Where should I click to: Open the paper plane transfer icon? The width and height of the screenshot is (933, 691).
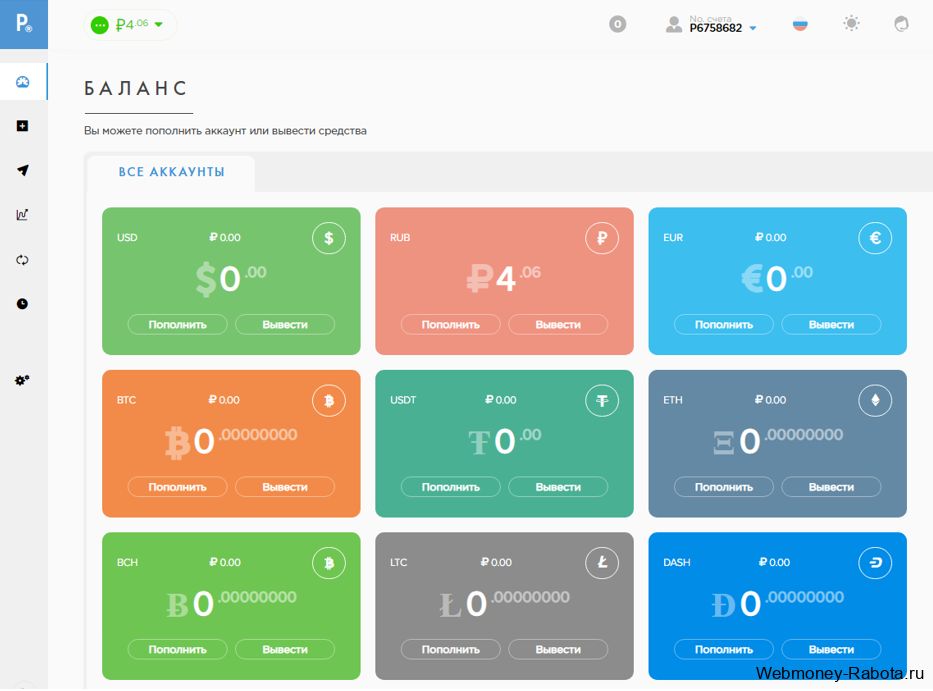tap(23, 170)
